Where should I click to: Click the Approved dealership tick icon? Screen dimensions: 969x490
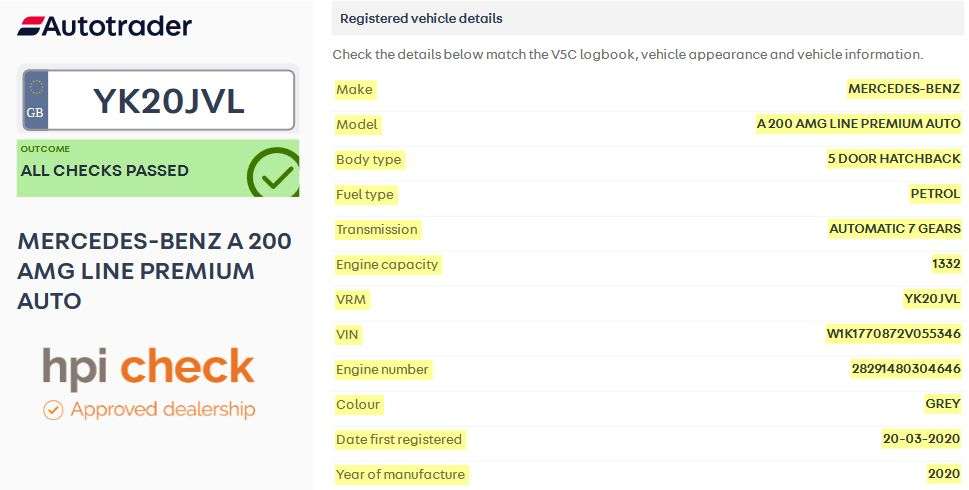pos(53,409)
